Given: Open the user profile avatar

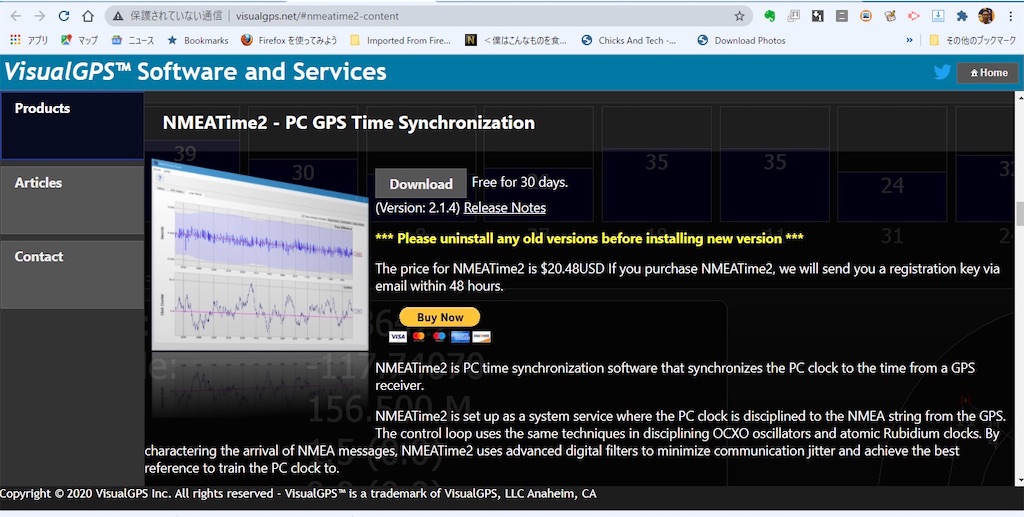Looking at the screenshot, I should tap(986, 16).
